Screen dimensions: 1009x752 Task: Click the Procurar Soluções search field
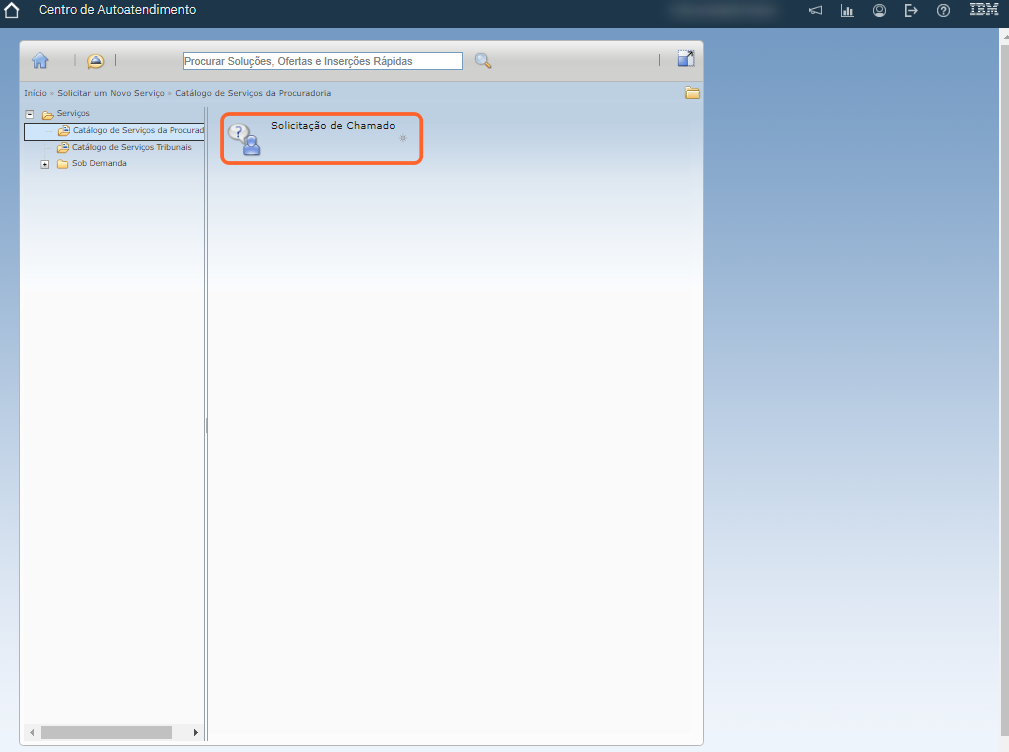(322, 61)
